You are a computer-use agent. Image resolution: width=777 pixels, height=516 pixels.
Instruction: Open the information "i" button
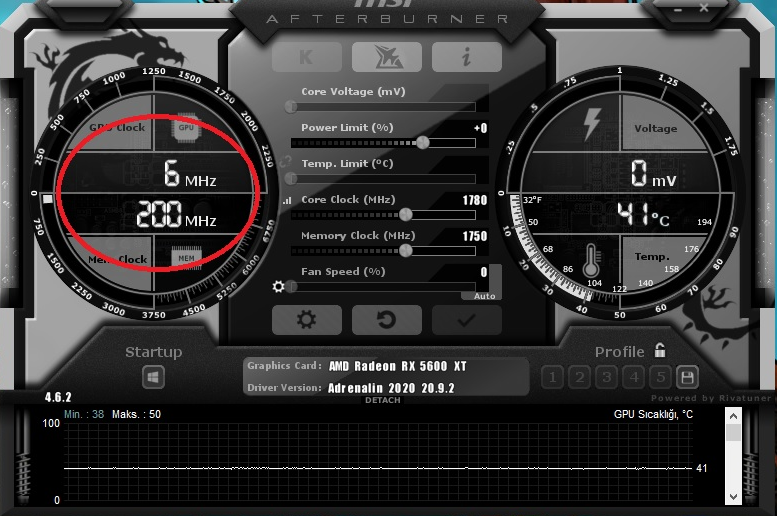(466, 57)
